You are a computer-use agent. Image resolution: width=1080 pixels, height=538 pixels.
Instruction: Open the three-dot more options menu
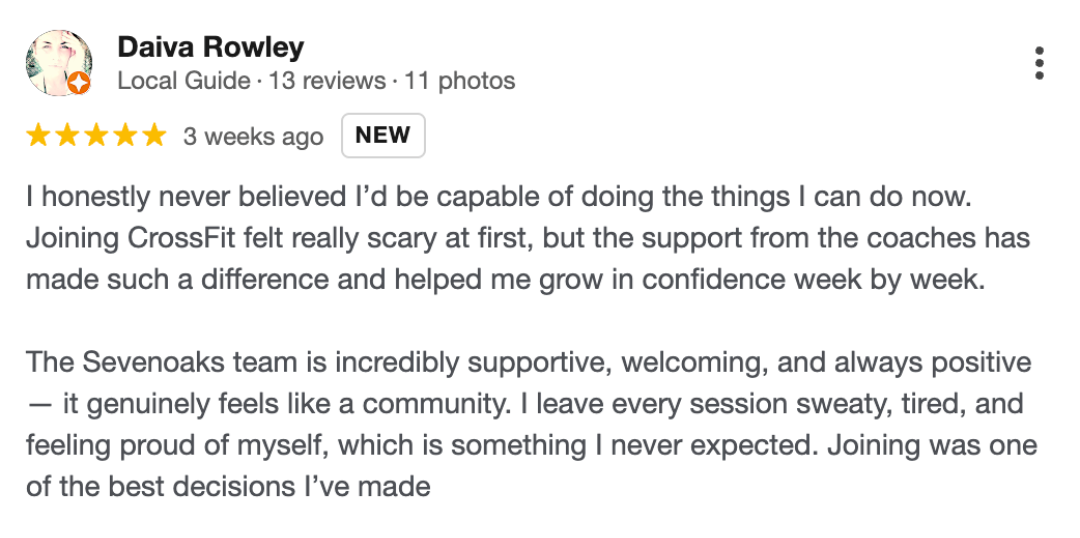click(1040, 63)
